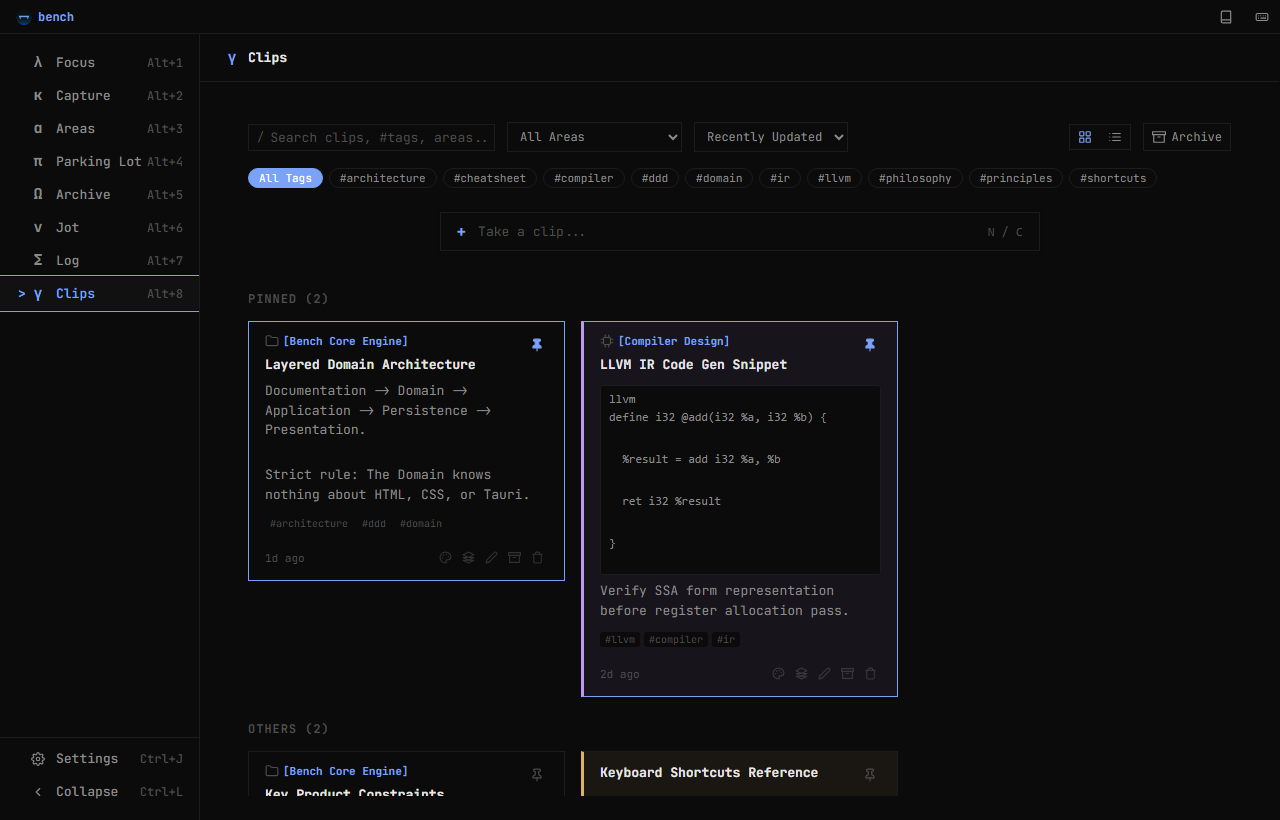Screen dimensions: 1280x820
Task: Archive the LLVM IR Code Gen Snippet clip
Action: coord(847,674)
